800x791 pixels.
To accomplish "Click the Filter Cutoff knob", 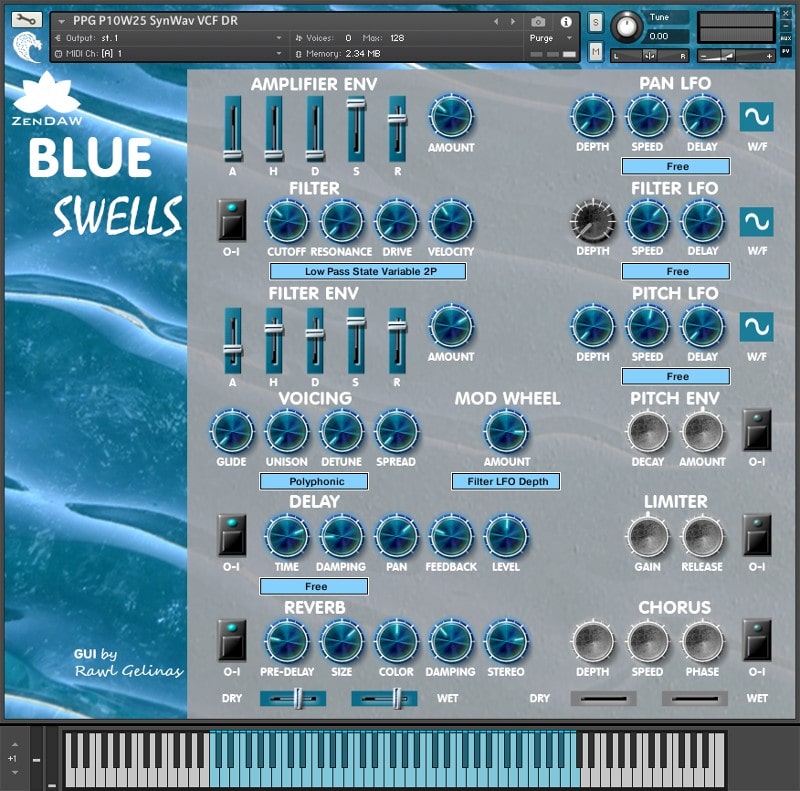I will tap(287, 221).
